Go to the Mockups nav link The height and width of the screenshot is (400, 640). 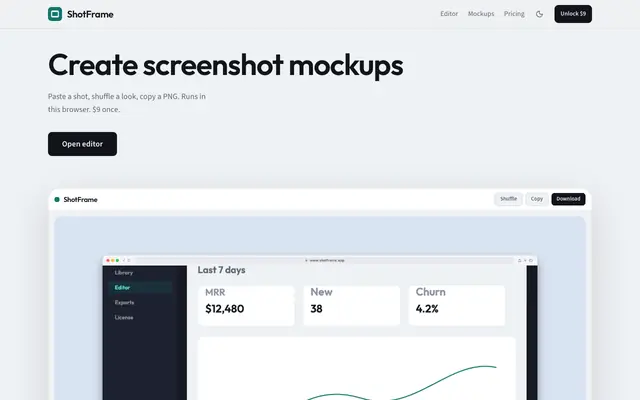[481, 14]
